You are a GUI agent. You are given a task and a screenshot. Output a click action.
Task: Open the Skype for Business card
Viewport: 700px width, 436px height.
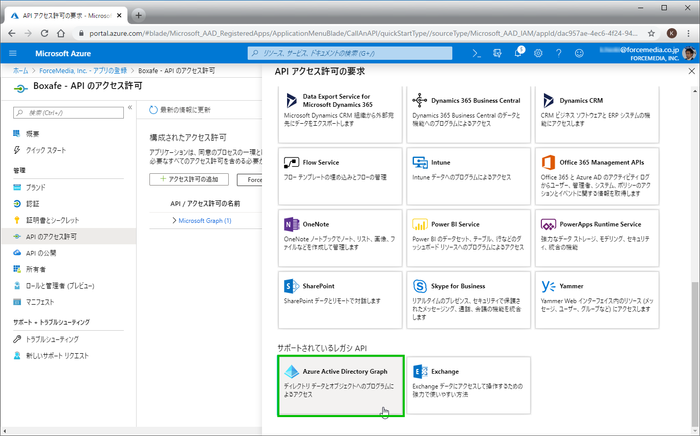(x=468, y=300)
